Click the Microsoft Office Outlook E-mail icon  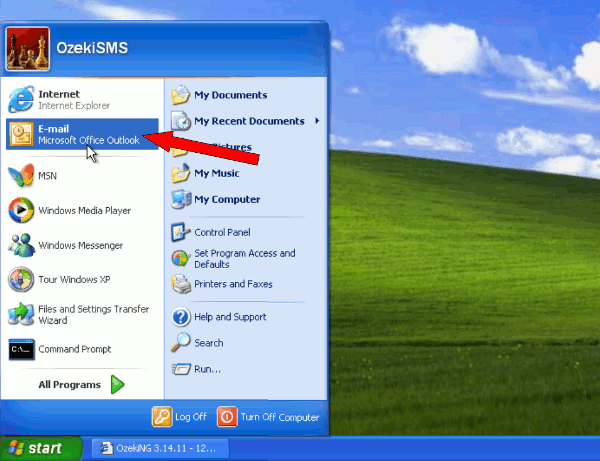coord(21,134)
